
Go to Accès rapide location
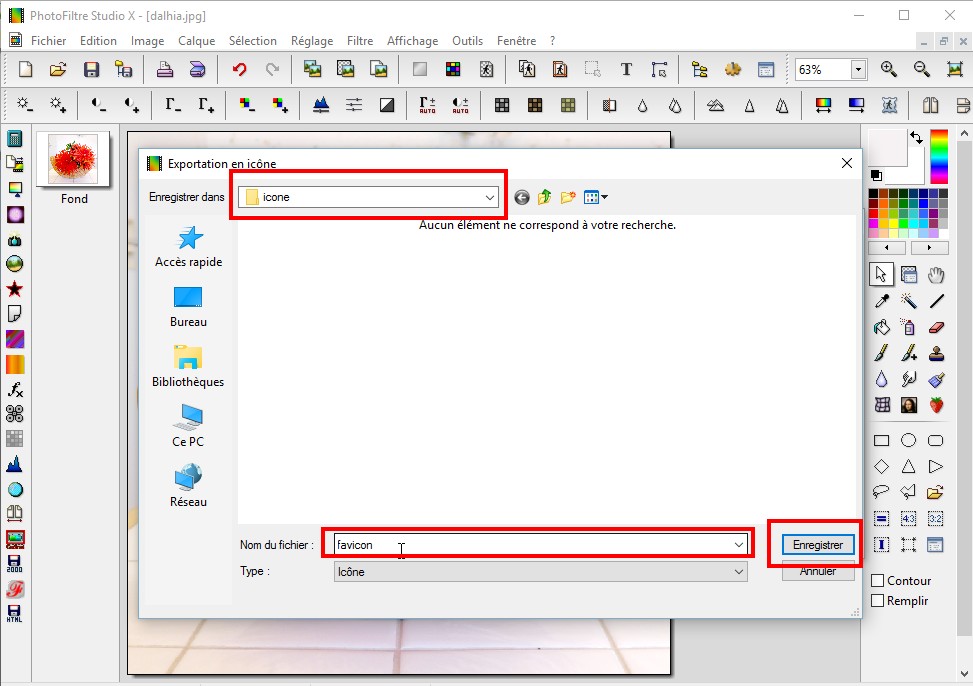tap(189, 247)
